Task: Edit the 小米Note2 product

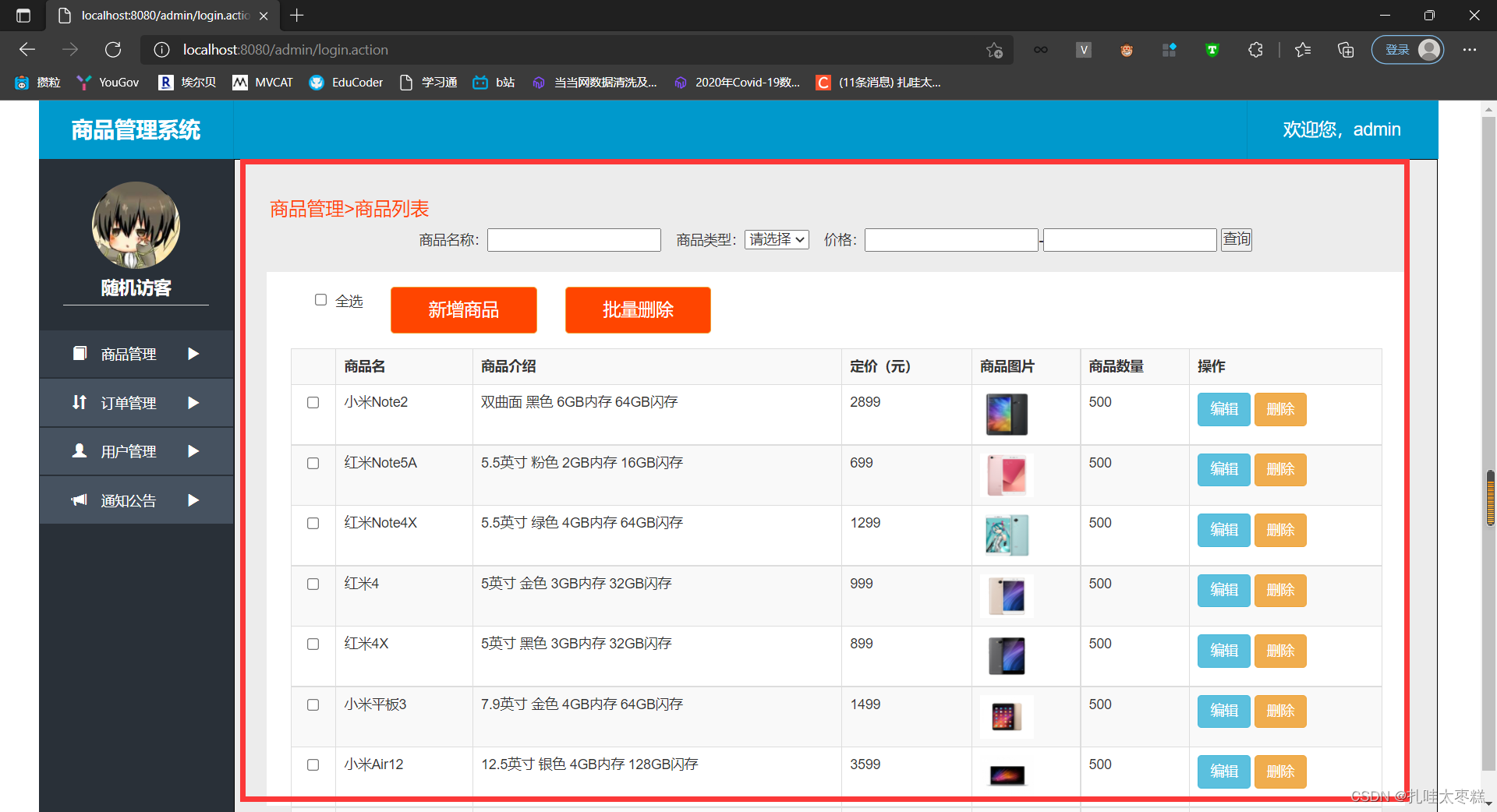Action: click(1224, 409)
